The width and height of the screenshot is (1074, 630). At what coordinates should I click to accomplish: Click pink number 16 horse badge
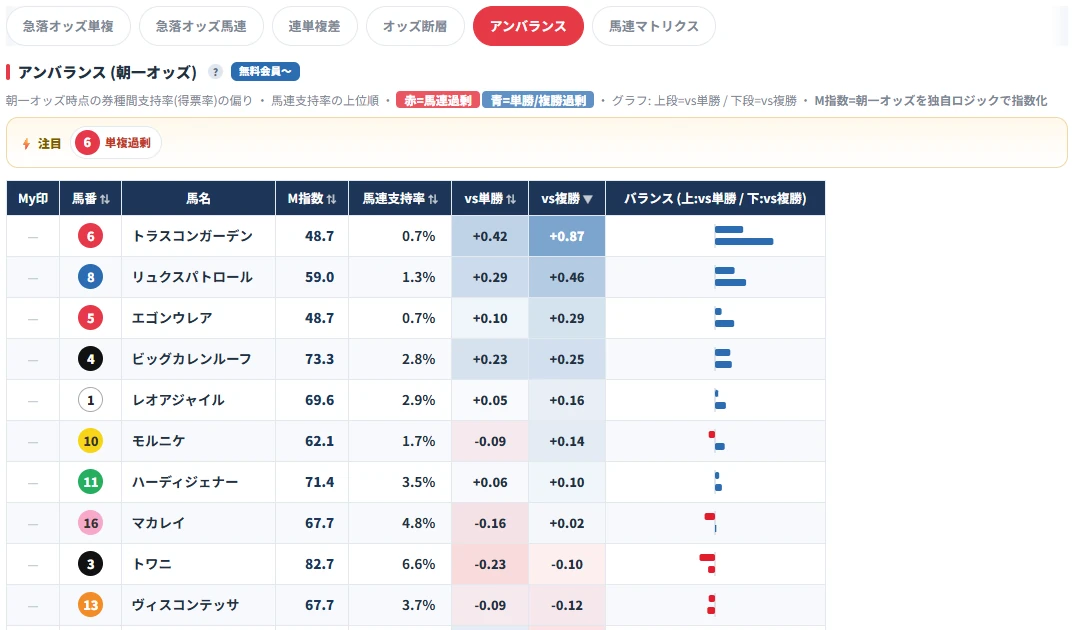[x=90, y=523]
